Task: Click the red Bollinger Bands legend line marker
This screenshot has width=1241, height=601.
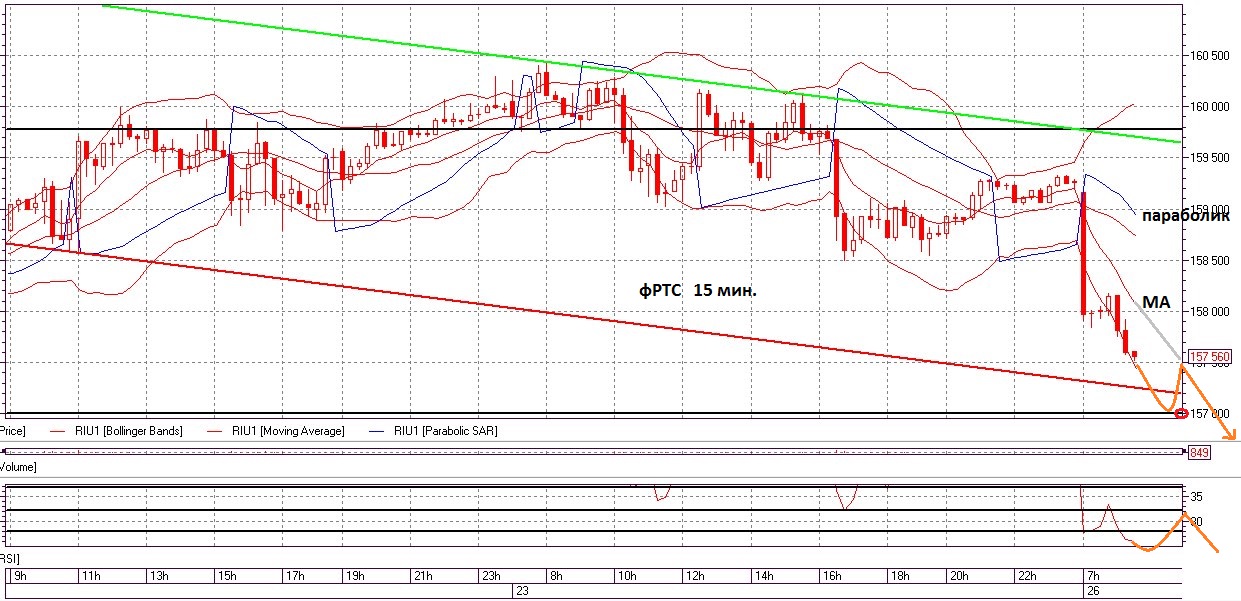Action: tap(55, 432)
